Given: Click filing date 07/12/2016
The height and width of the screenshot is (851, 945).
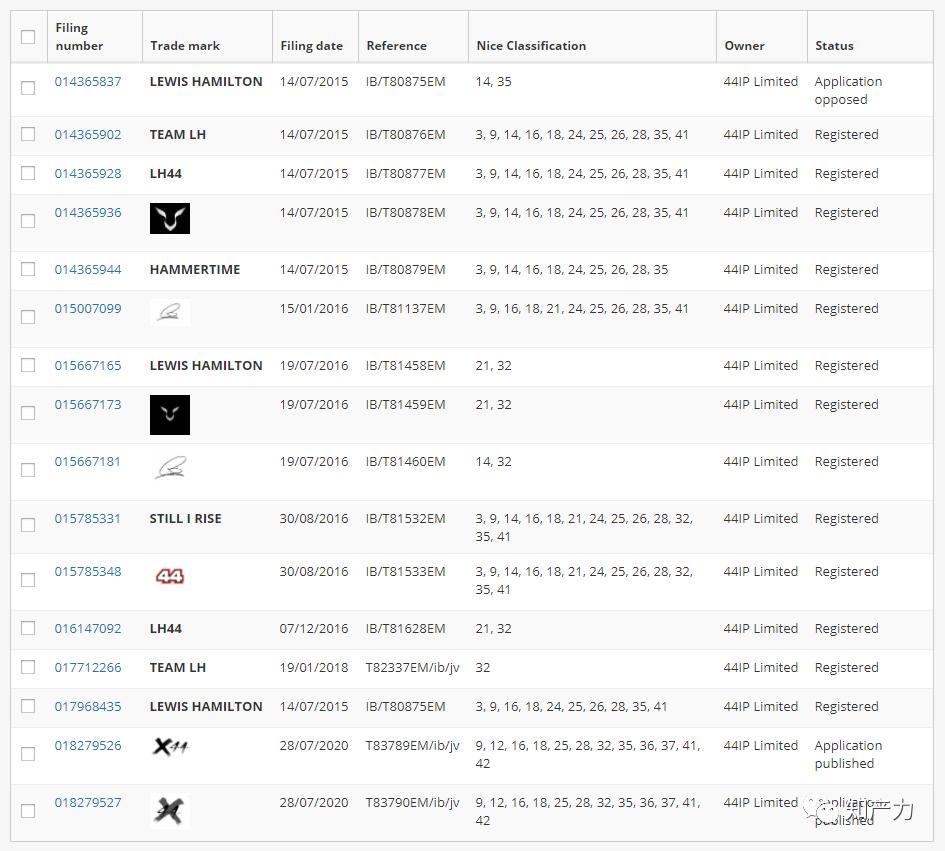Looking at the screenshot, I should [314, 629].
